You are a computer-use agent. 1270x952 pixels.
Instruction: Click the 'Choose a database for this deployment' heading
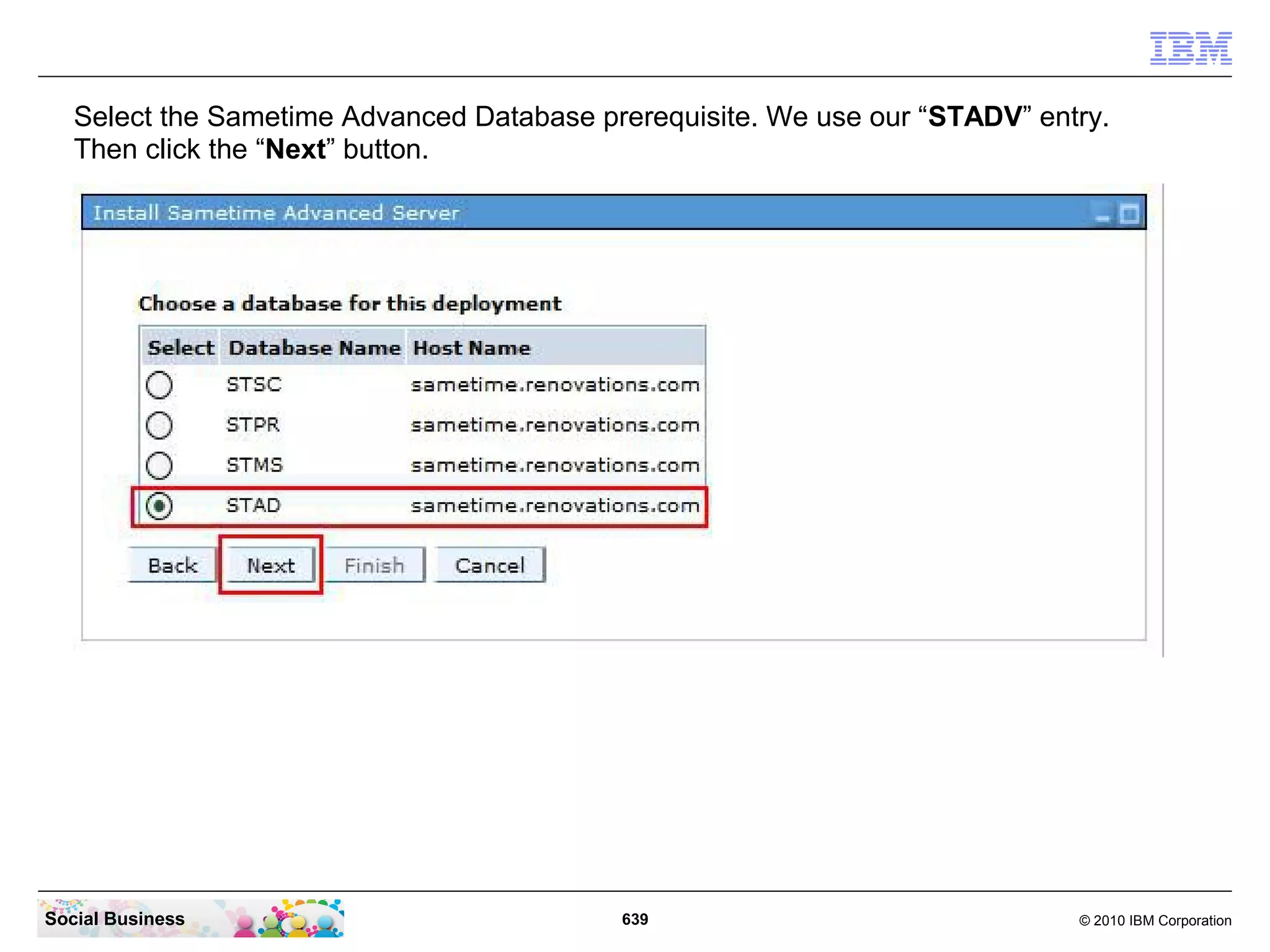(x=350, y=304)
